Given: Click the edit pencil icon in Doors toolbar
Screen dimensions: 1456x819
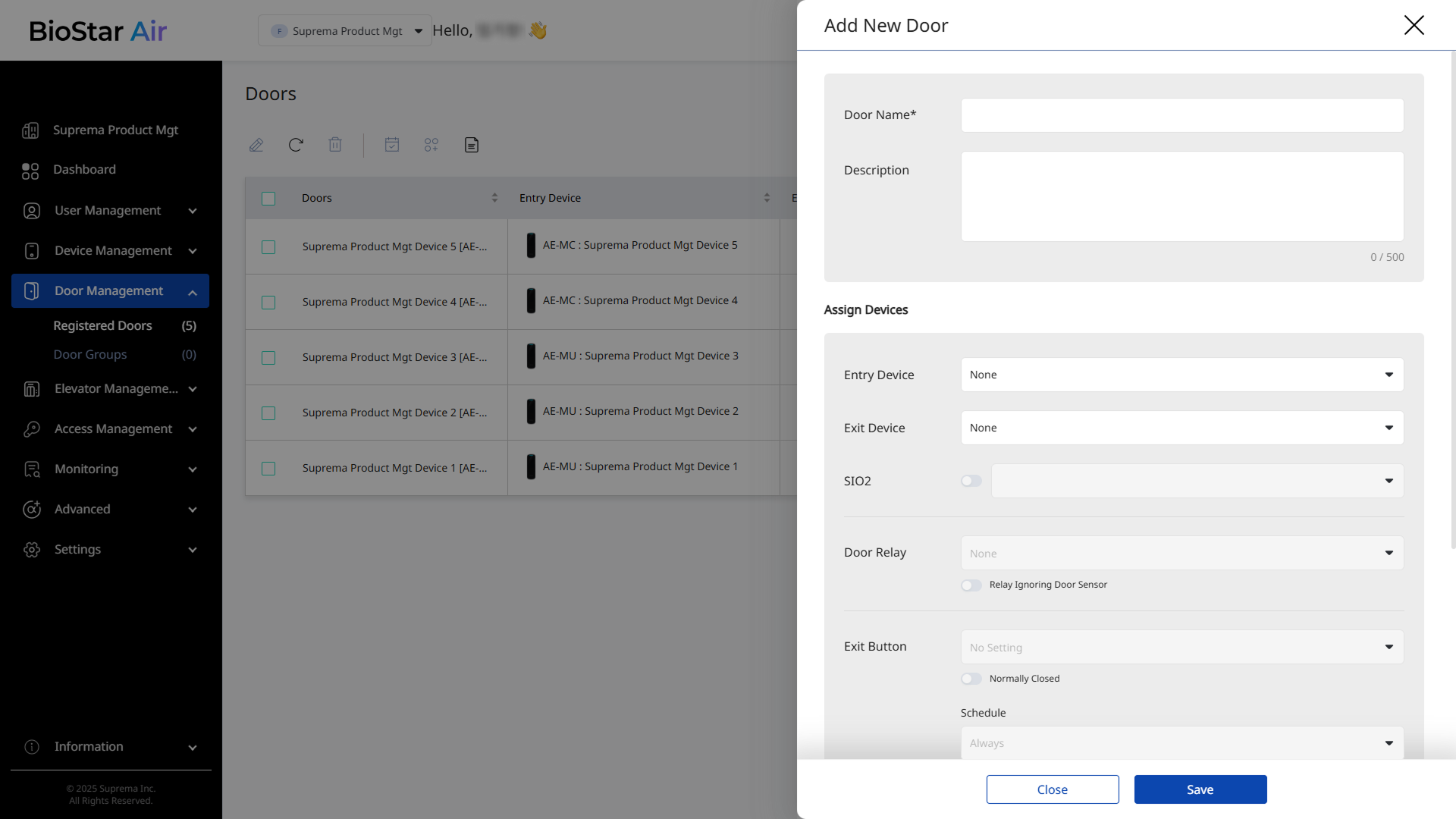Looking at the screenshot, I should [256, 145].
